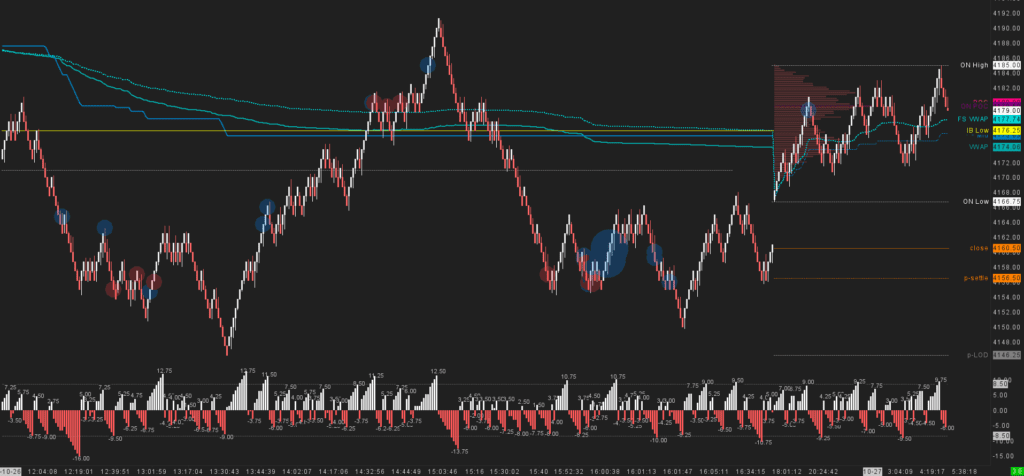Select the 20:24:42 time label
The width and height of the screenshot is (1024, 476).
pos(825,471)
